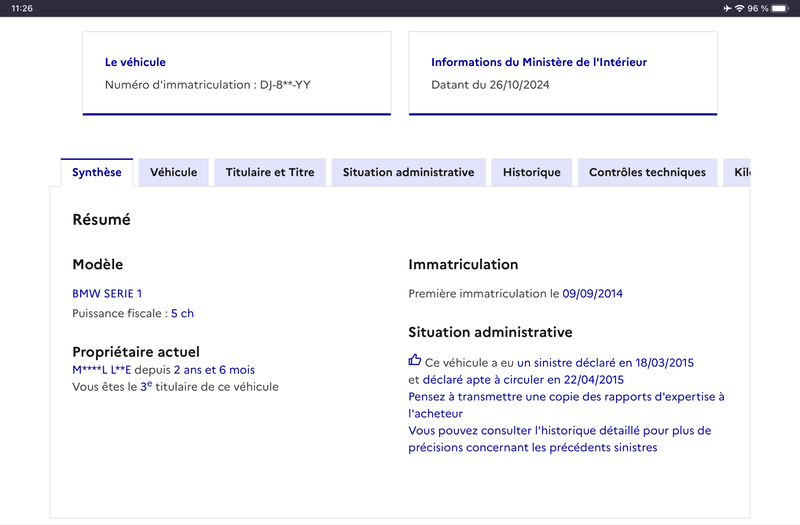Click the BMW SERIE 1 model link

click(x=107, y=293)
